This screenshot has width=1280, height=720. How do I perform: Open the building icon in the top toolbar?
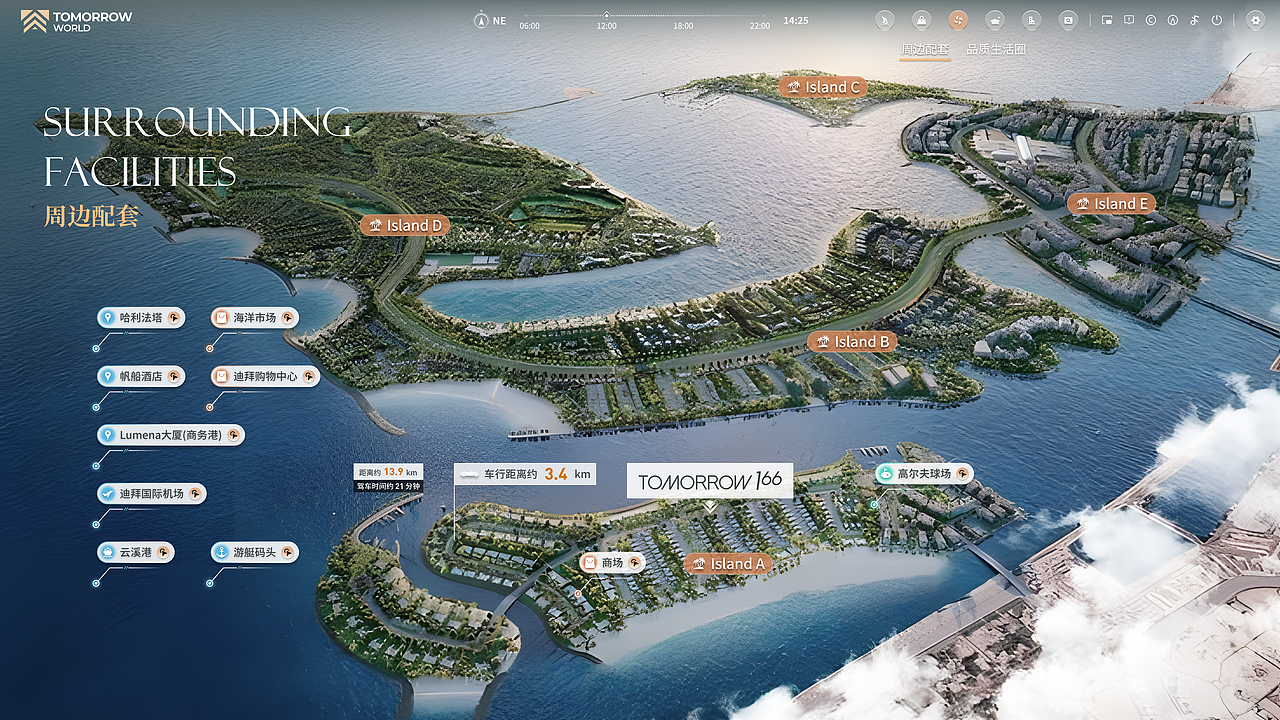pyautogui.click(x=1032, y=20)
